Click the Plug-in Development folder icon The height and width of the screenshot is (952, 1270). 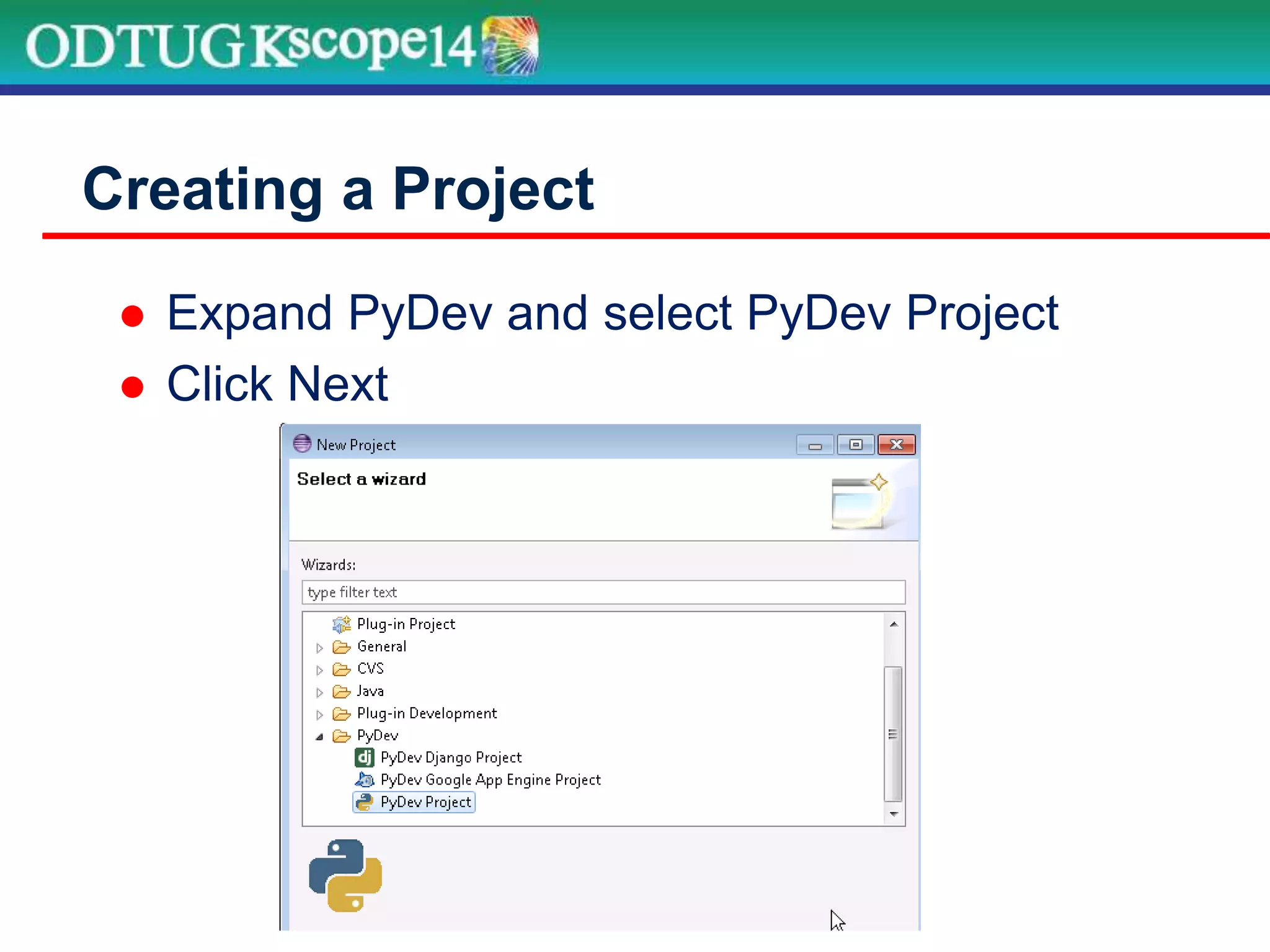point(342,714)
